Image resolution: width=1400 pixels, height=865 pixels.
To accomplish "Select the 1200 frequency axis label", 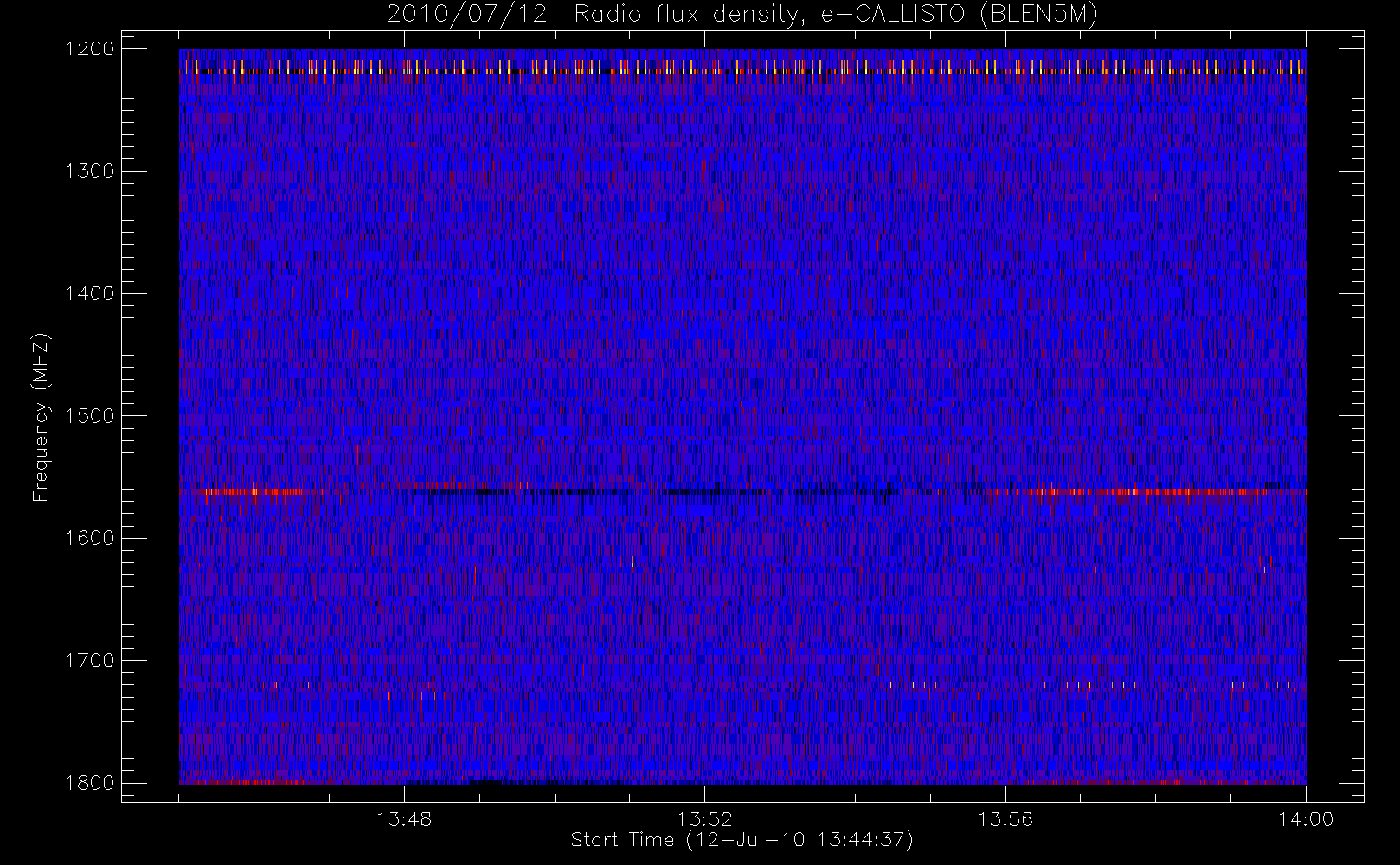I will tap(90, 49).
